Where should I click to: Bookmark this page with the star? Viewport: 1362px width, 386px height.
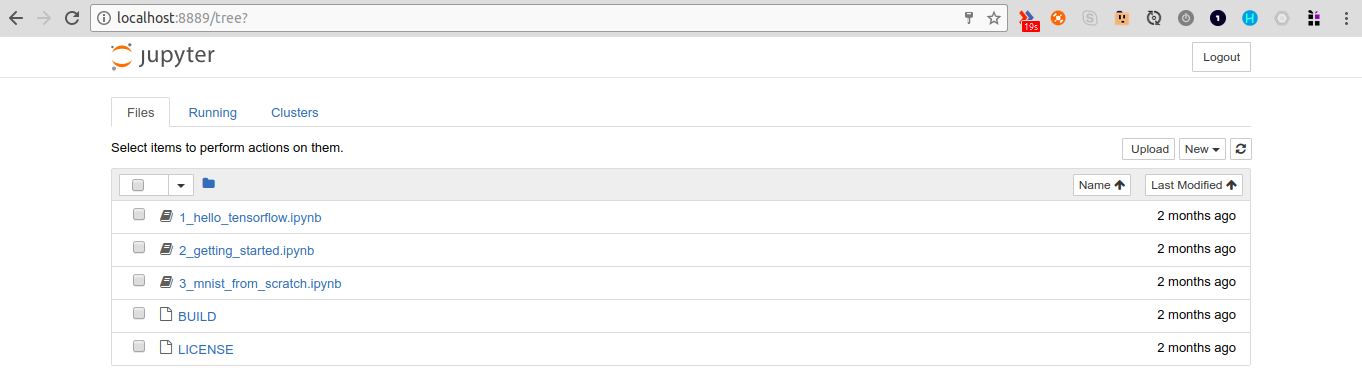click(994, 17)
